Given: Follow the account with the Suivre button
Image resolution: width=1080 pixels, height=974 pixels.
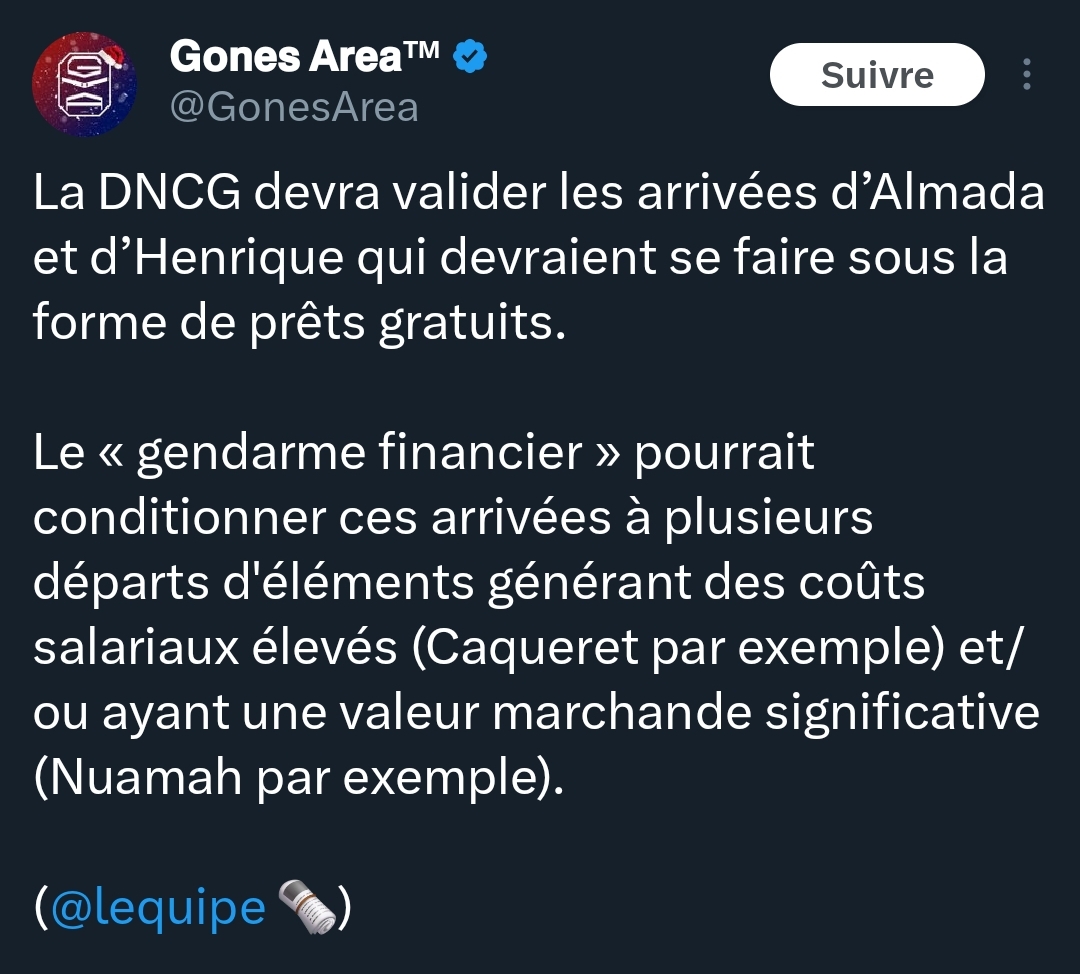Looking at the screenshot, I should (x=877, y=74).
